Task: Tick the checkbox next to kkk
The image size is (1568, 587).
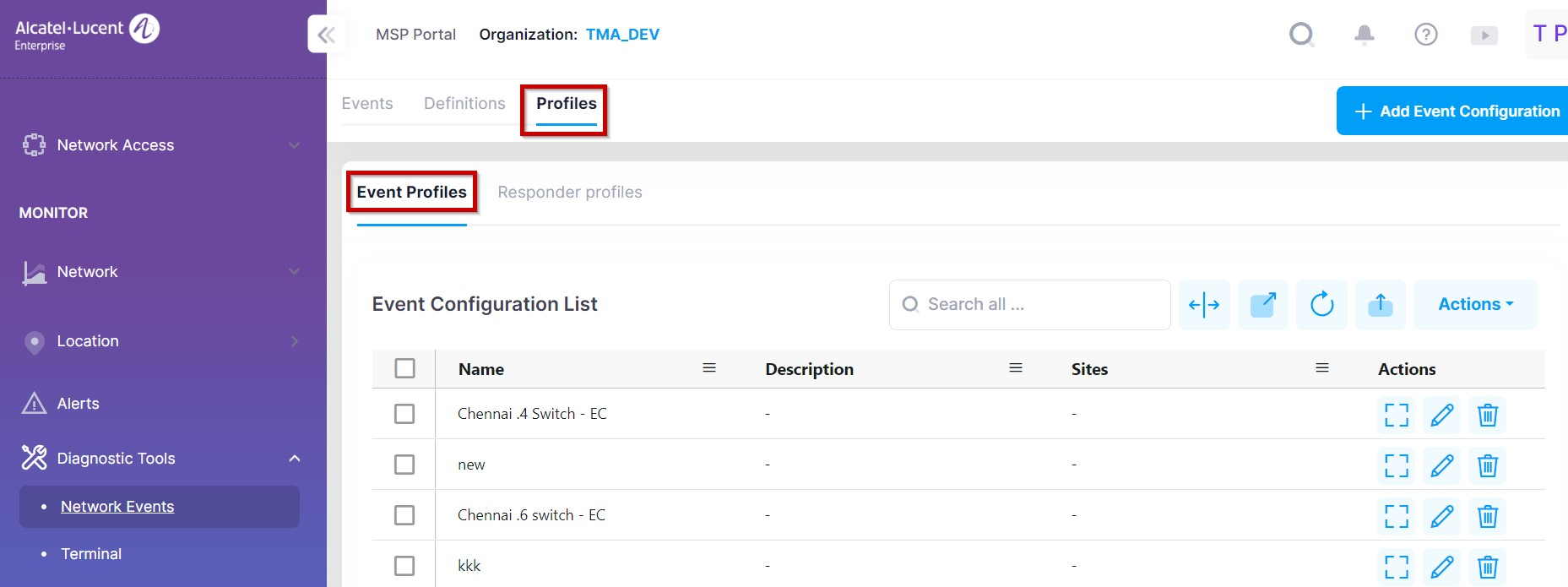Action: pyautogui.click(x=404, y=566)
